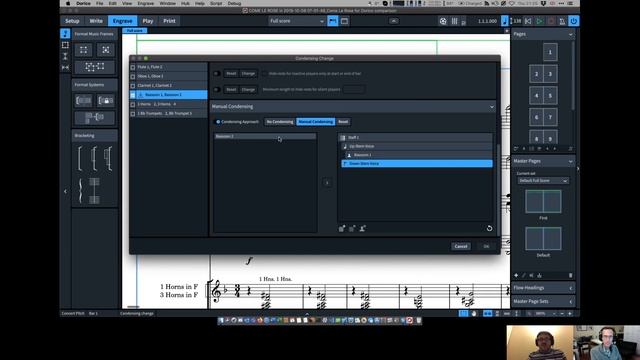Image resolution: width=640 pixels, height=360 pixels.
Task: Check the Bb Trumpets group checkbox
Action: coord(133,114)
